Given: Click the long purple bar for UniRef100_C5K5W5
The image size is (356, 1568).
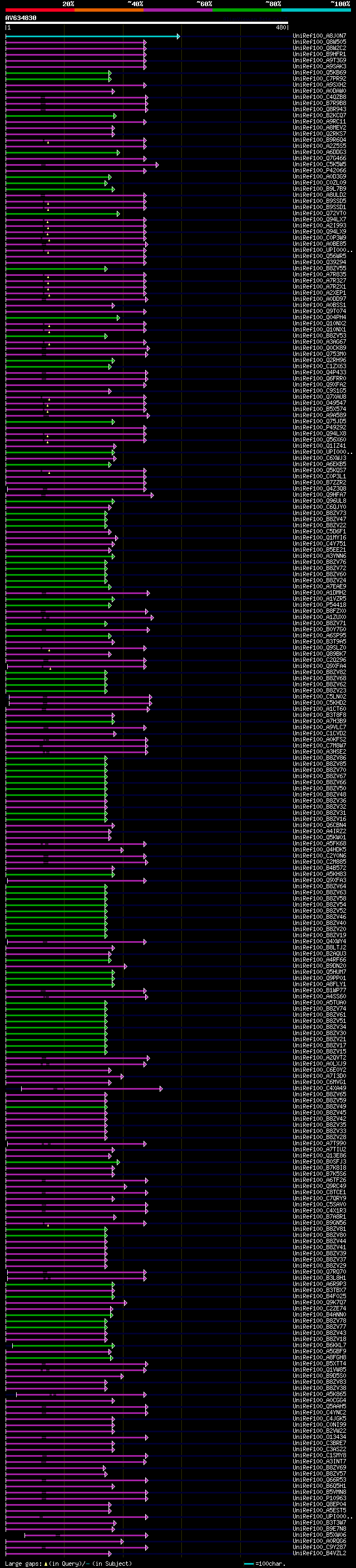Looking at the screenshot, I should (82, 164).
